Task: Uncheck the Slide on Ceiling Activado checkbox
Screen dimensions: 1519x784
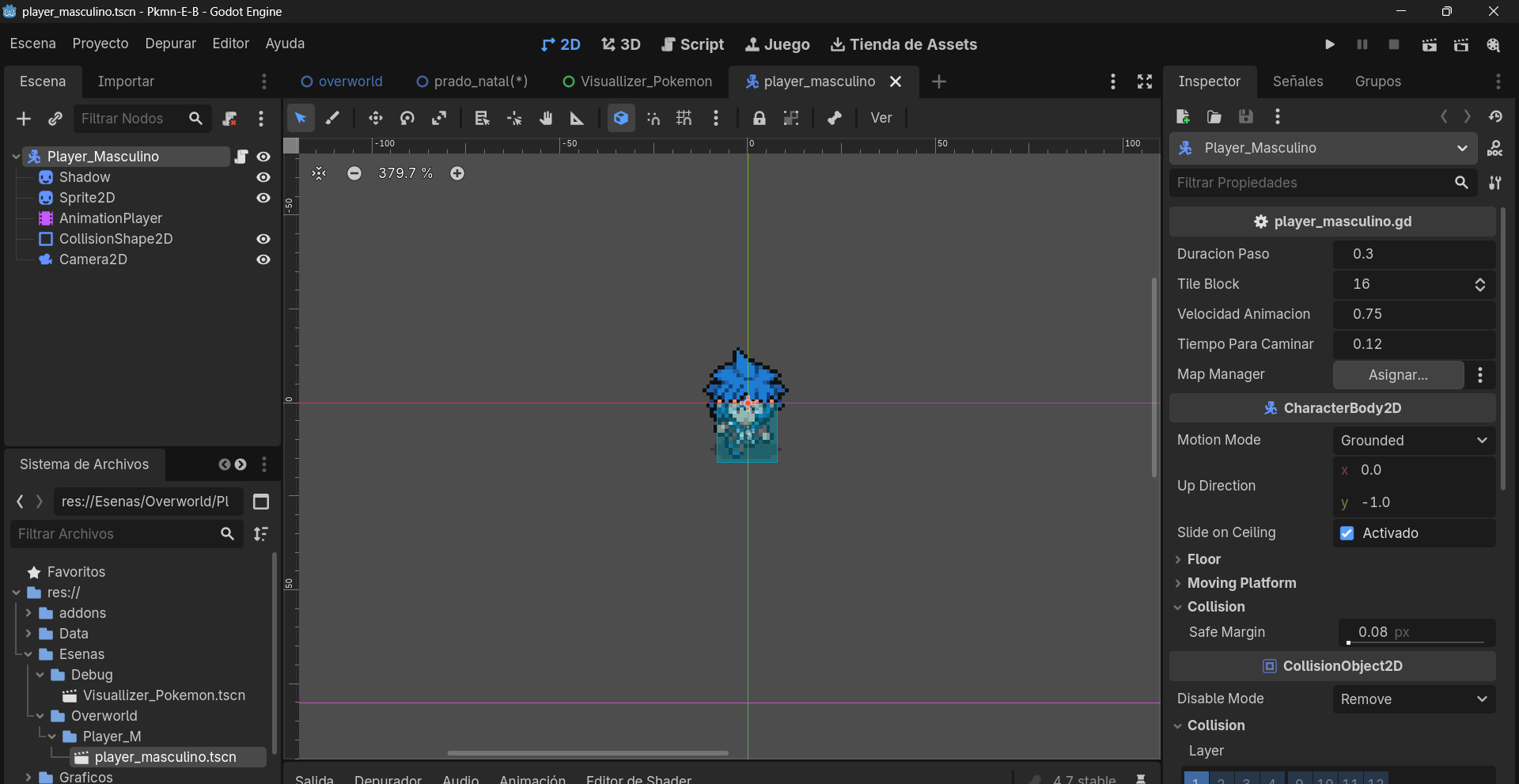Action: click(1347, 533)
